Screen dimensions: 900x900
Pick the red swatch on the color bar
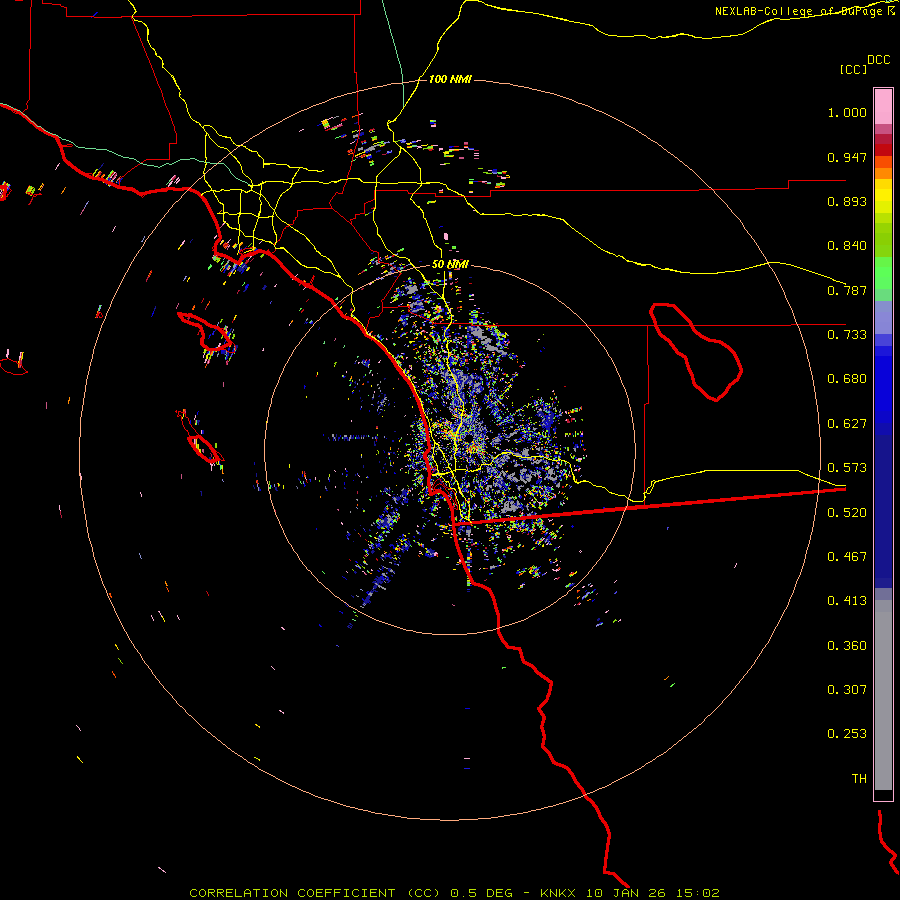click(883, 150)
